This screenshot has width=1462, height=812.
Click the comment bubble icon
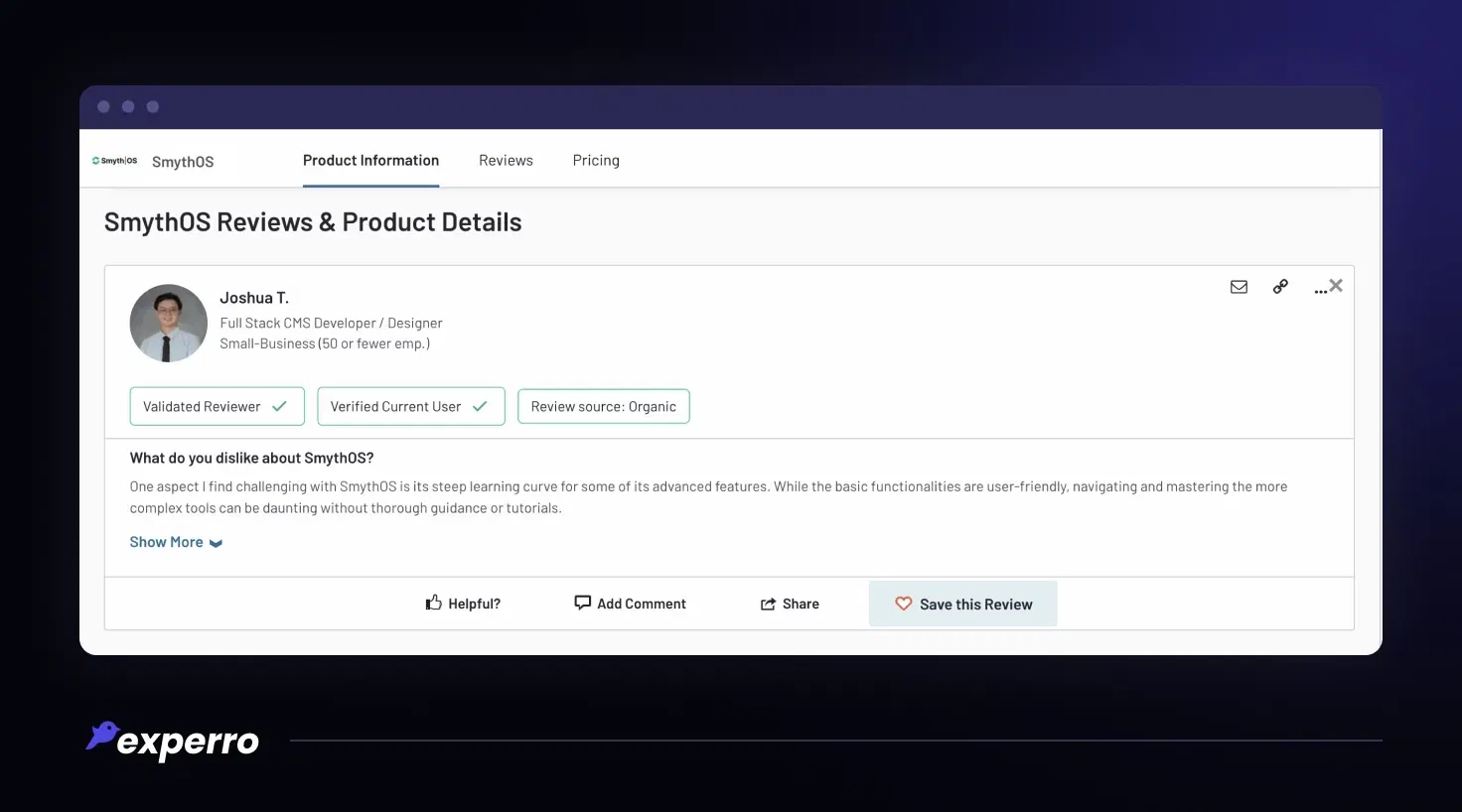[583, 603]
